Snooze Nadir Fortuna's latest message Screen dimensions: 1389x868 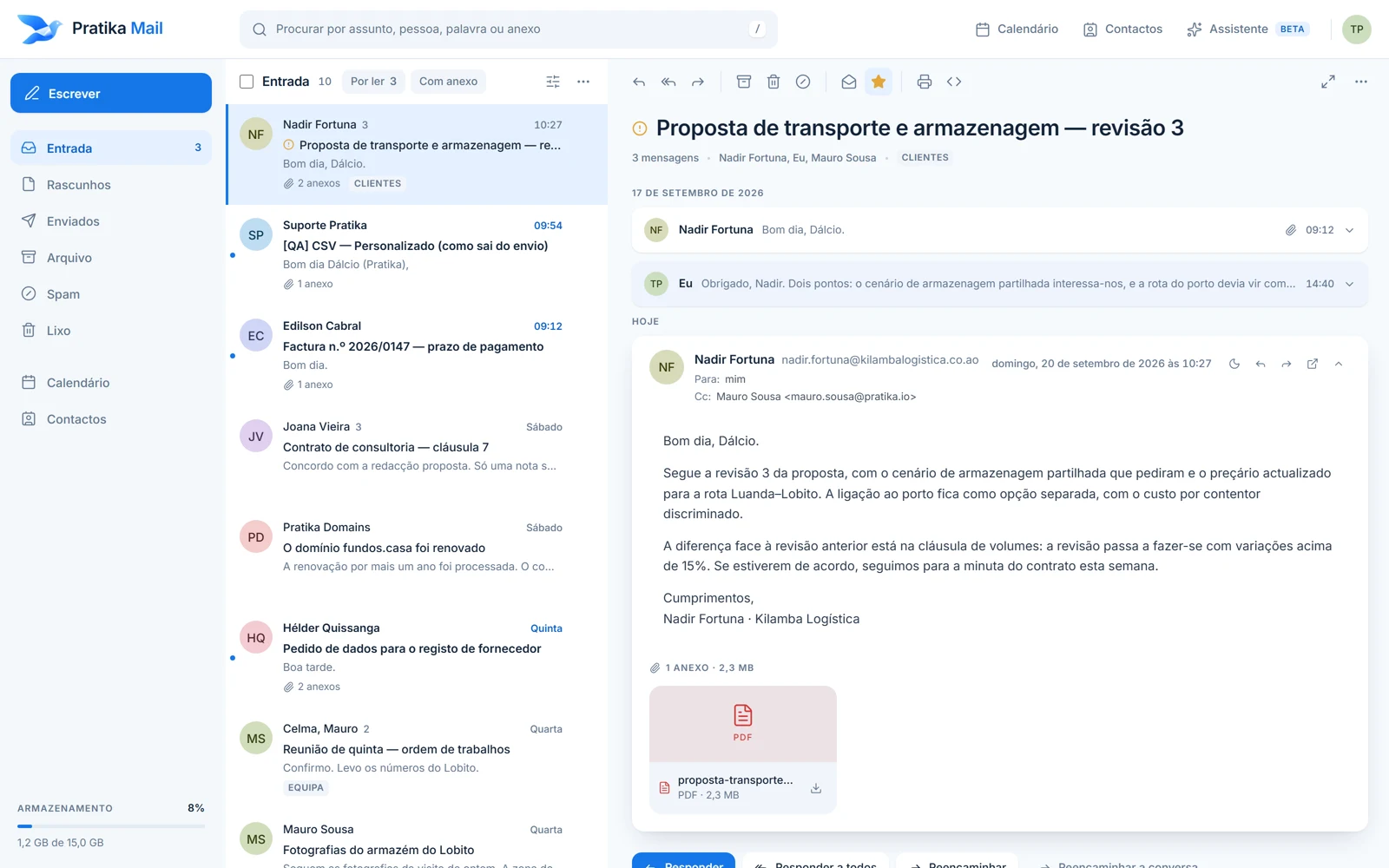tap(1234, 364)
